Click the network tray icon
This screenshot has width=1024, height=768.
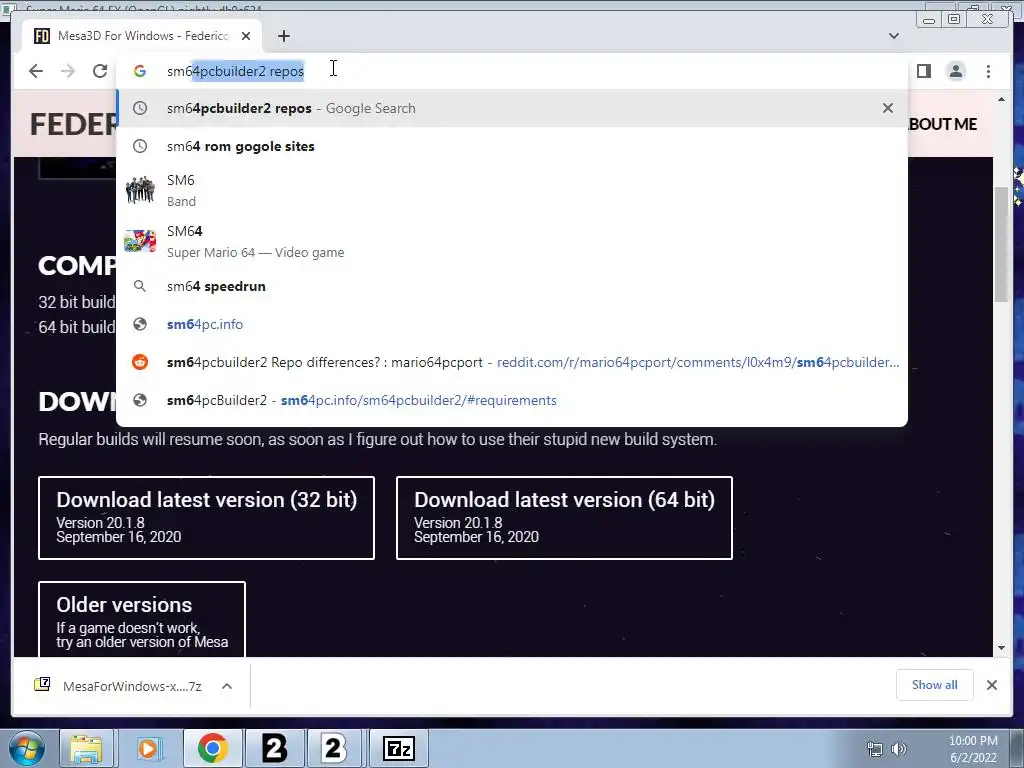pyautogui.click(x=874, y=749)
